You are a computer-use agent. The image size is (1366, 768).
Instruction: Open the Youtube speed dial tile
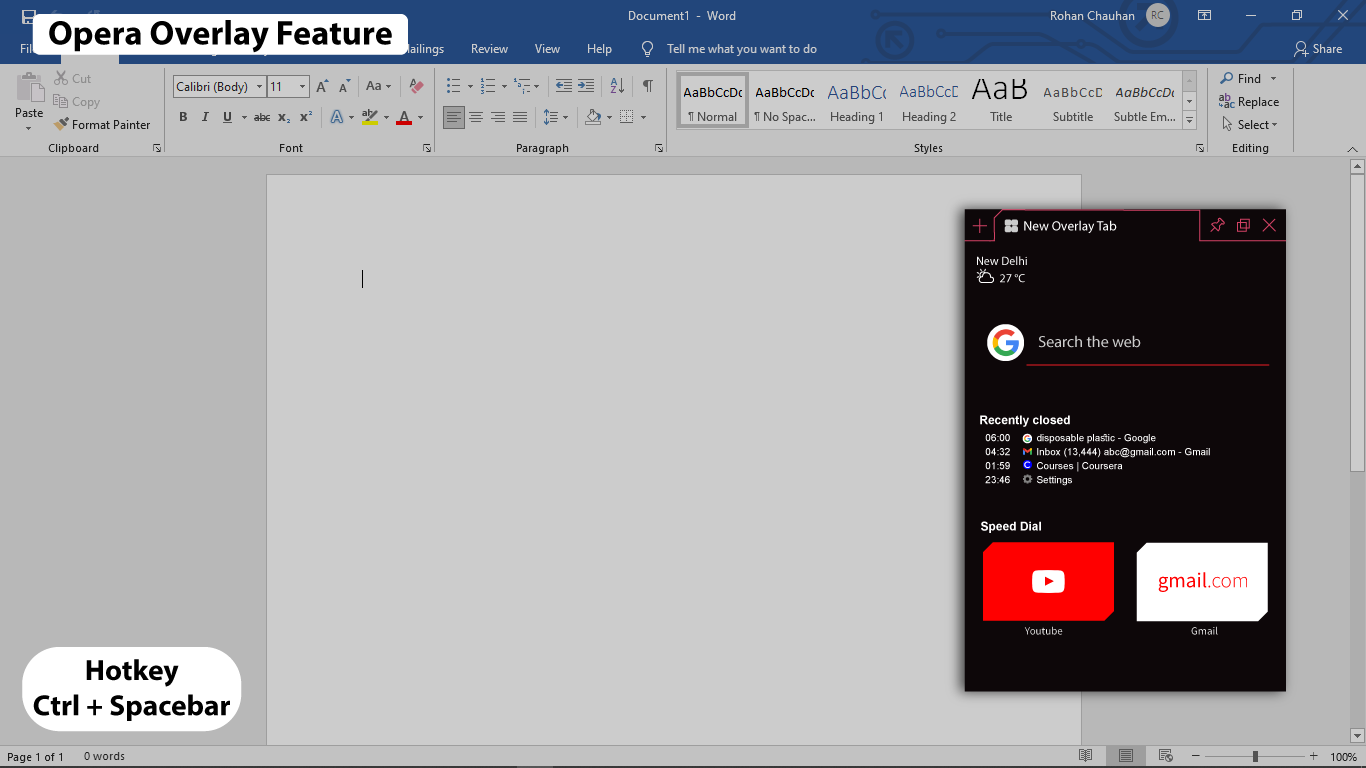tap(1048, 582)
